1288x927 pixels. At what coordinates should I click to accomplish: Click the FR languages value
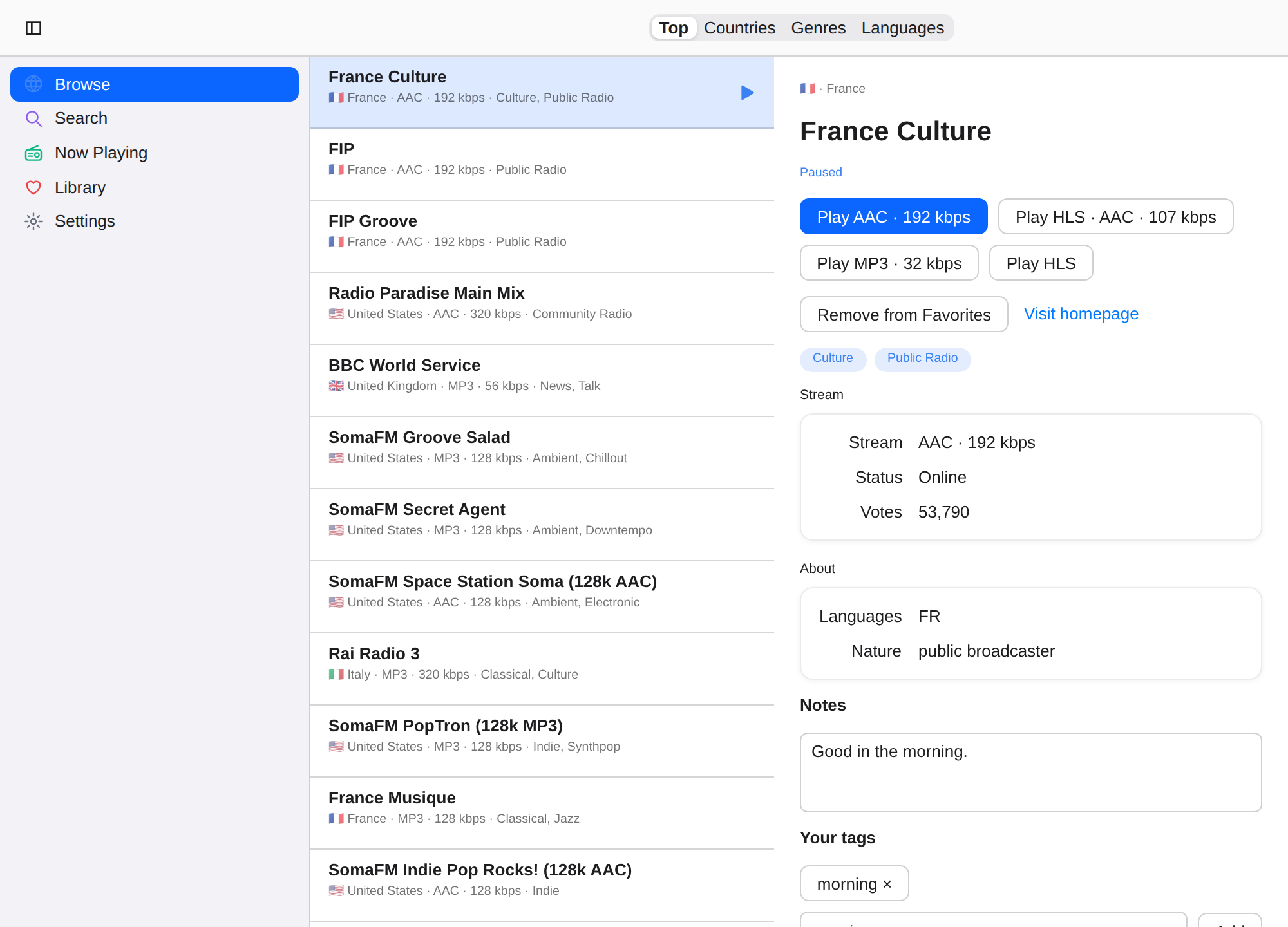pos(929,616)
